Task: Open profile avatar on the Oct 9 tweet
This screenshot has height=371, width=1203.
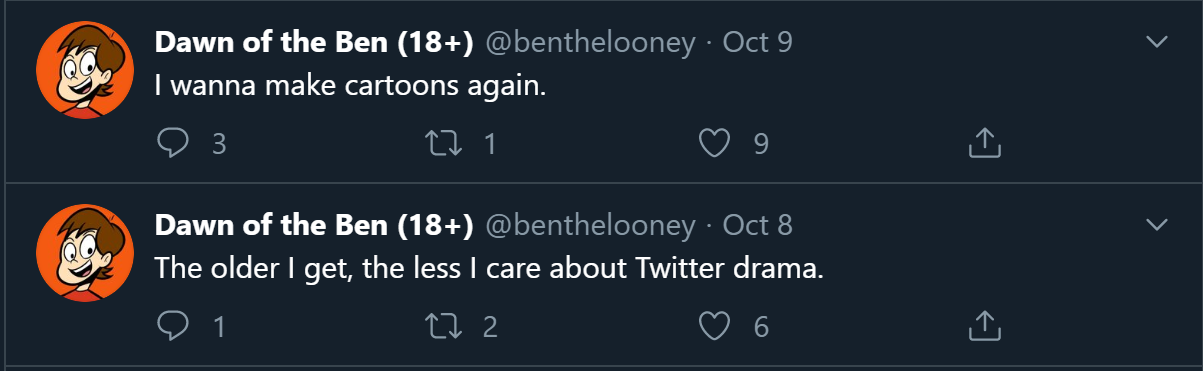Action: pyautogui.click(x=85, y=68)
